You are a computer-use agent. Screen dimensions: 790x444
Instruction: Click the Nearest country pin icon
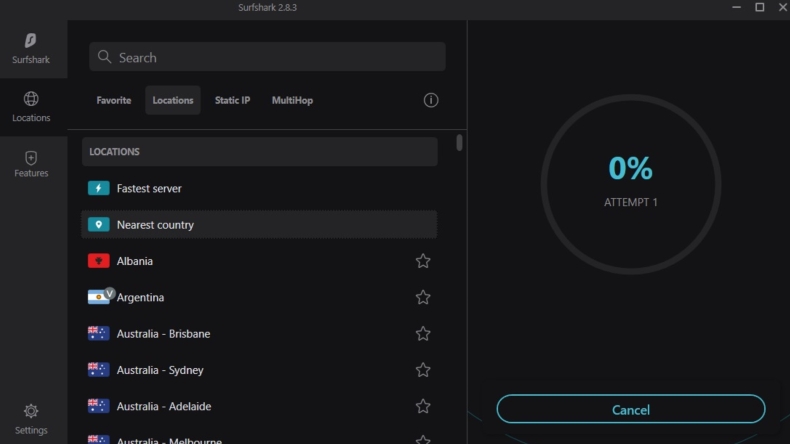coord(98,225)
